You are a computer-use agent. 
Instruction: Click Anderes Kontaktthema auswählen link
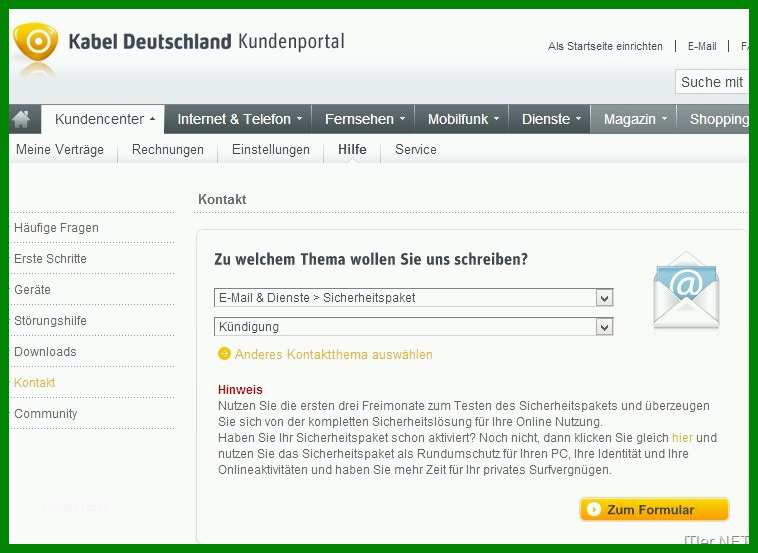pos(334,354)
